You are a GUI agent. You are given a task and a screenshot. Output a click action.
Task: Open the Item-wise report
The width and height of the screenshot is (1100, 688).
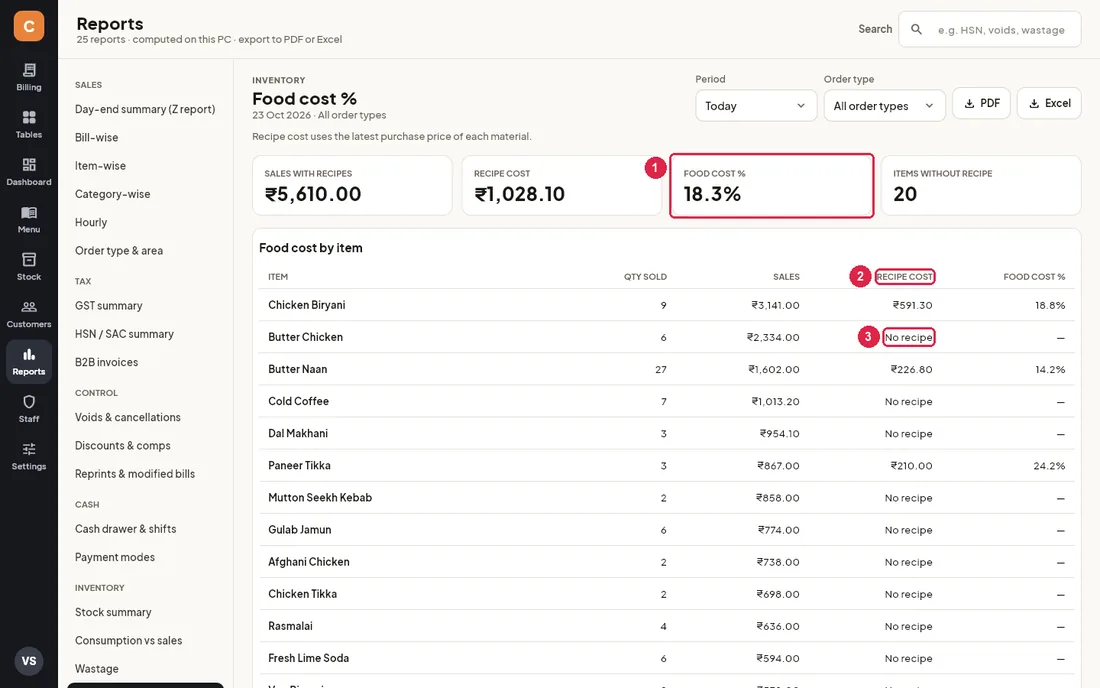point(100,166)
